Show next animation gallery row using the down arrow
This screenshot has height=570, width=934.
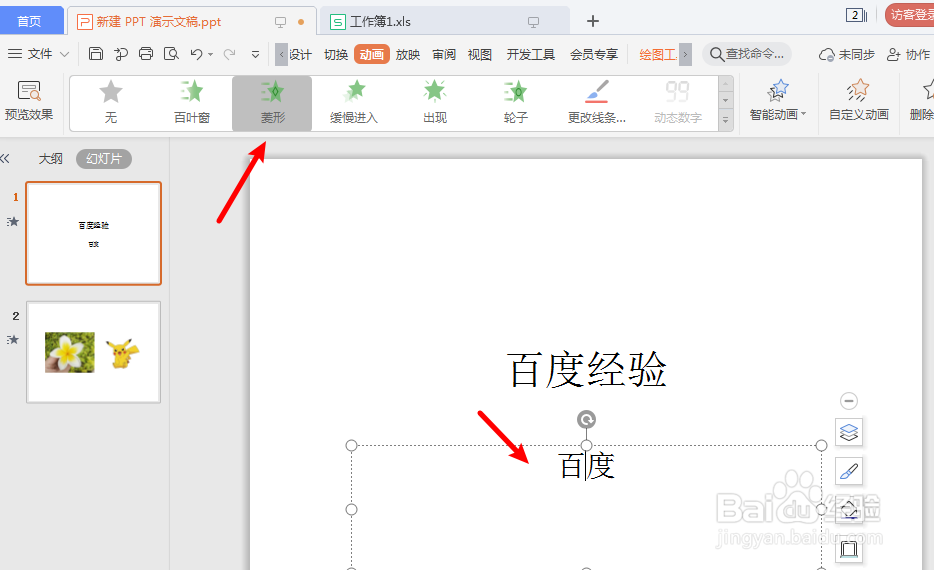pos(726,101)
